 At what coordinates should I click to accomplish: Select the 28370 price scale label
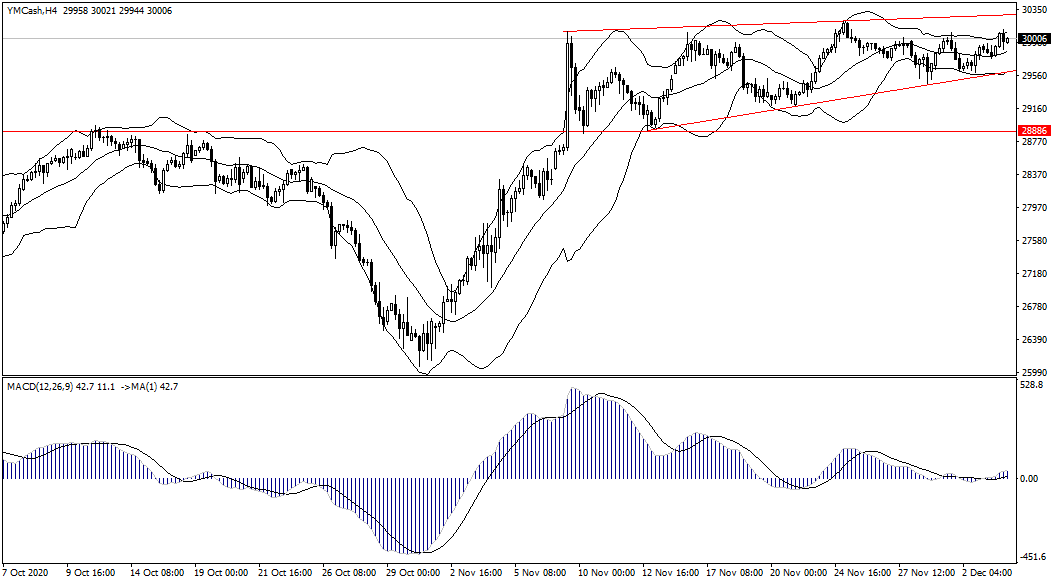click(1034, 175)
